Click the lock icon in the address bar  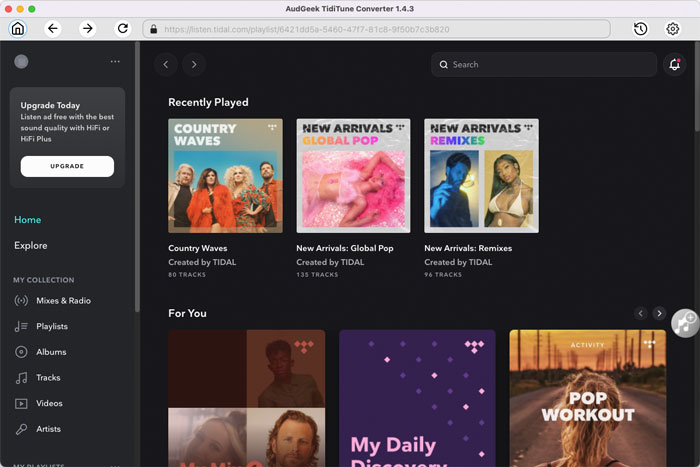(154, 29)
